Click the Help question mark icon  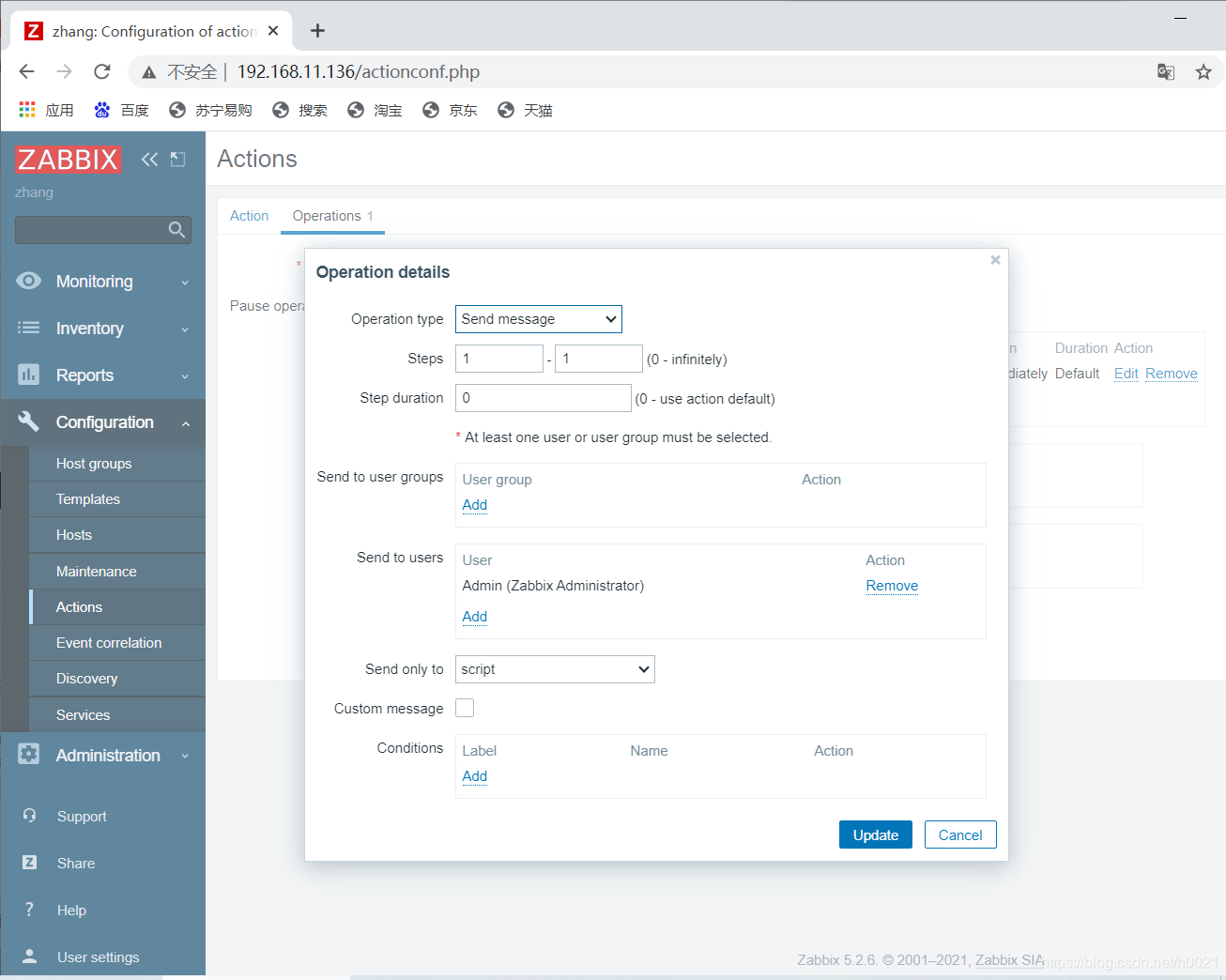coord(30,910)
